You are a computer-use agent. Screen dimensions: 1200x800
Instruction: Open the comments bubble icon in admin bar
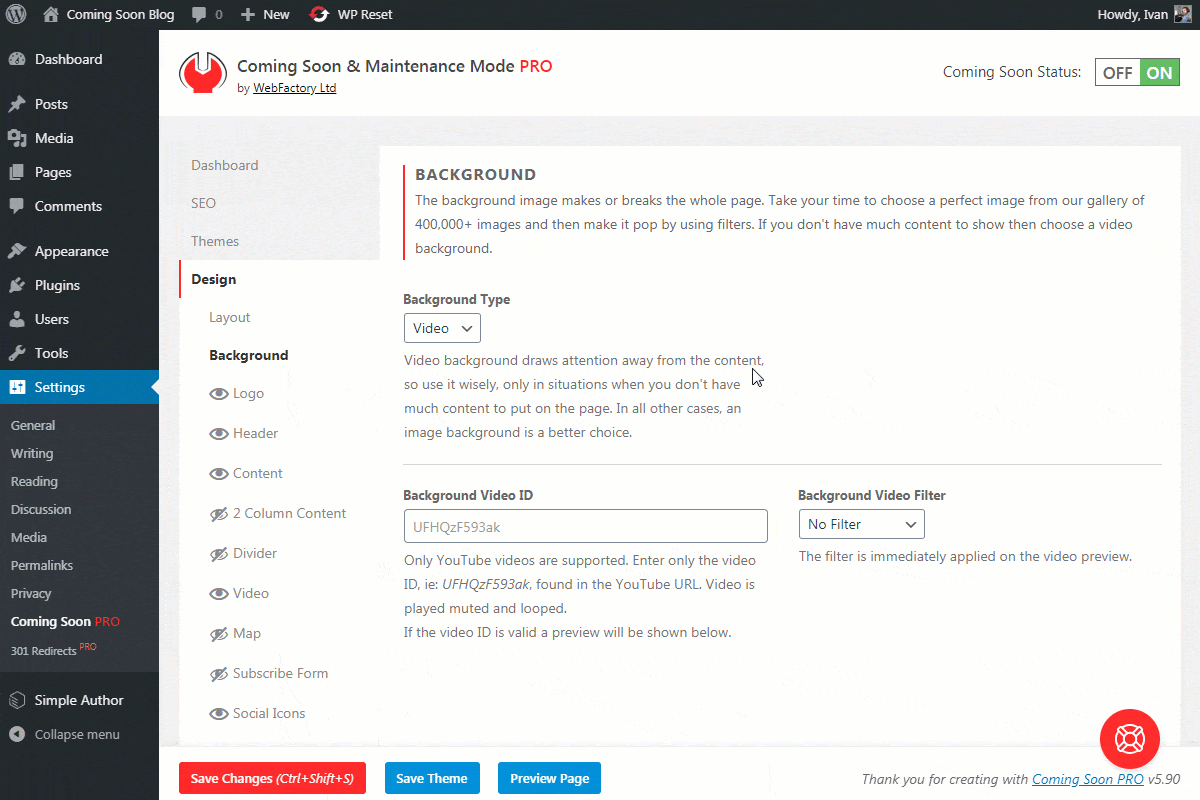click(x=199, y=15)
